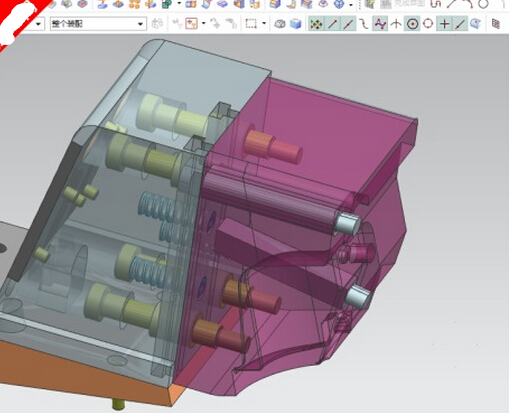Viewport: 510px width, 413px height.
Task: Toggle Point on Curve snap
Action: coord(460,24)
